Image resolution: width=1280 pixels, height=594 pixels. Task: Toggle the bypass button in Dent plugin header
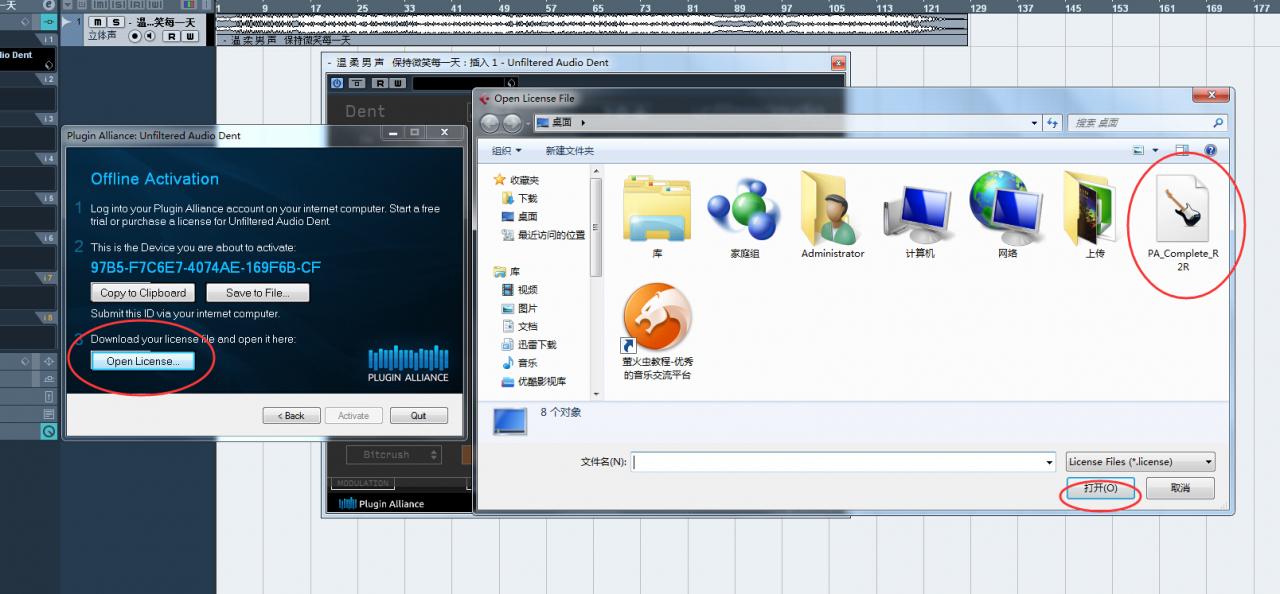(x=355, y=83)
